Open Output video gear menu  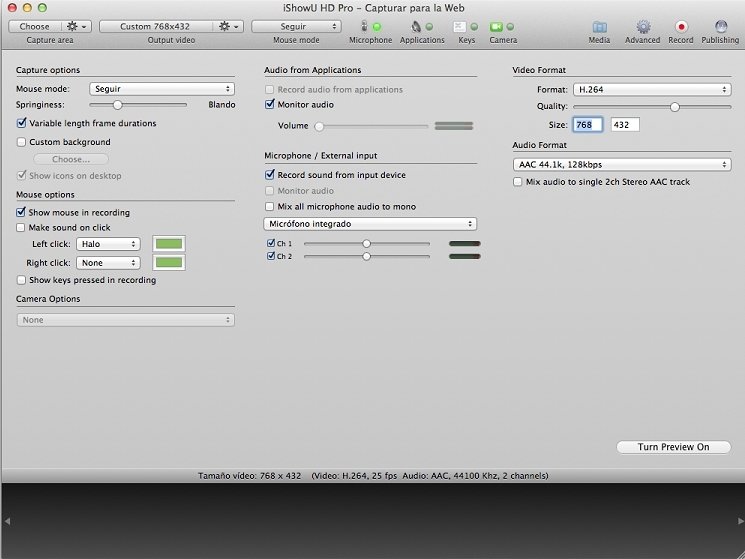tap(229, 26)
